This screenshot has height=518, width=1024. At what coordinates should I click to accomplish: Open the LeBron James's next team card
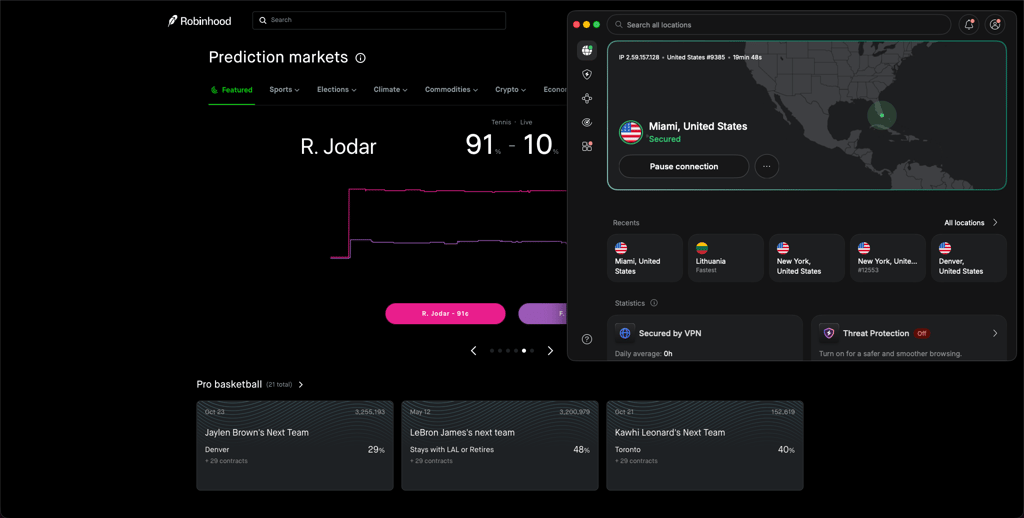click(x=500, y=445)
